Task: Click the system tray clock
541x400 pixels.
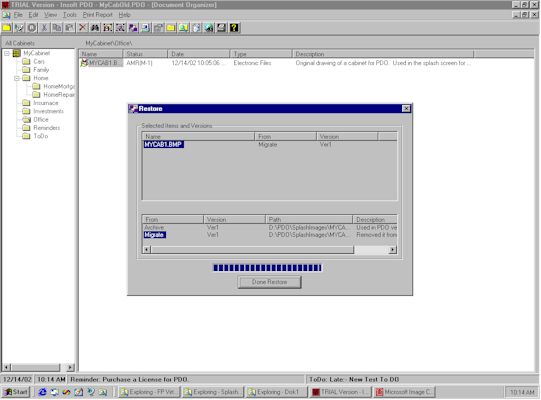Action: point(522,392)
